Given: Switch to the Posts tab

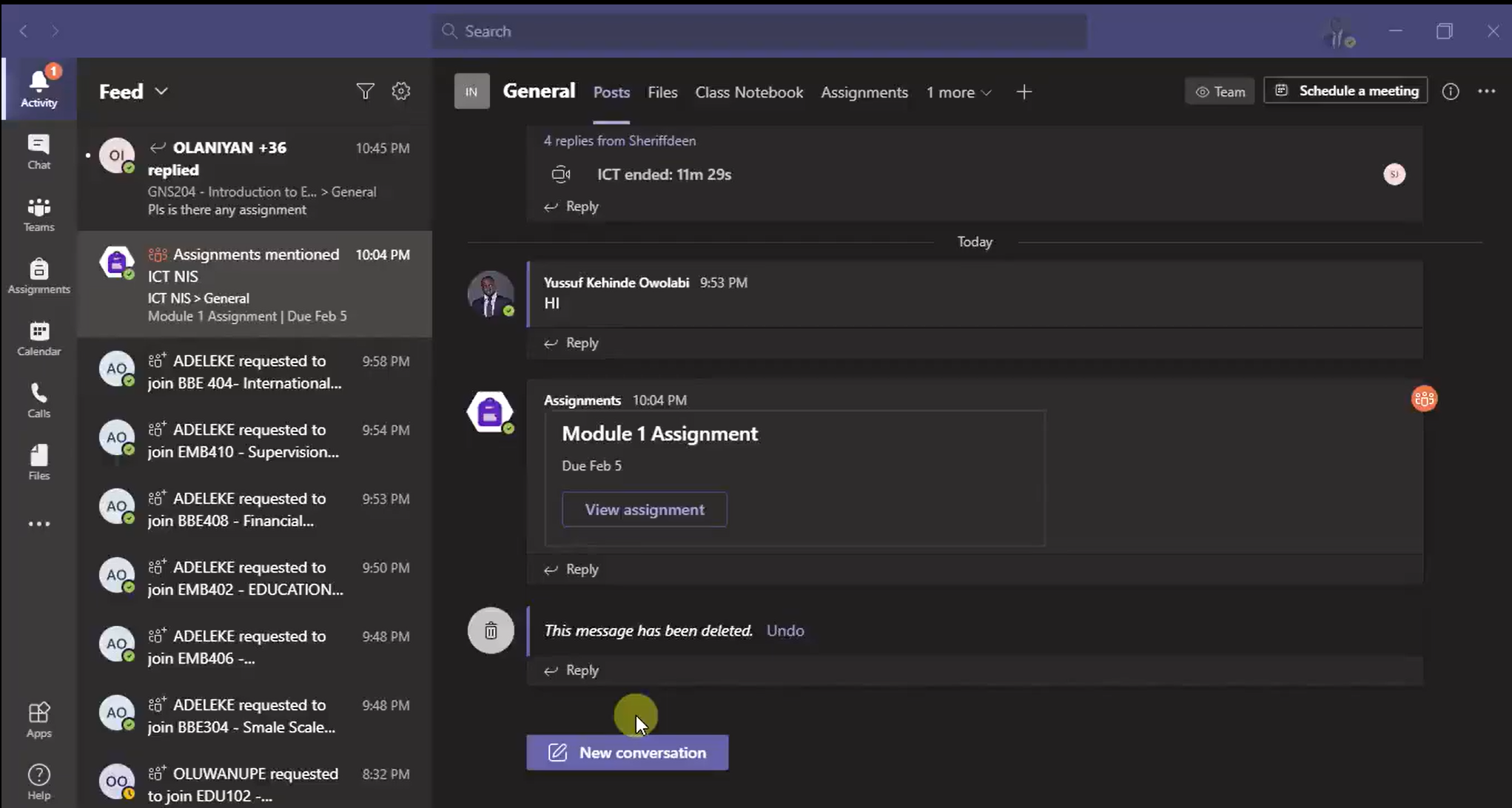Looking at the screenshot, I should click(611, 92).
